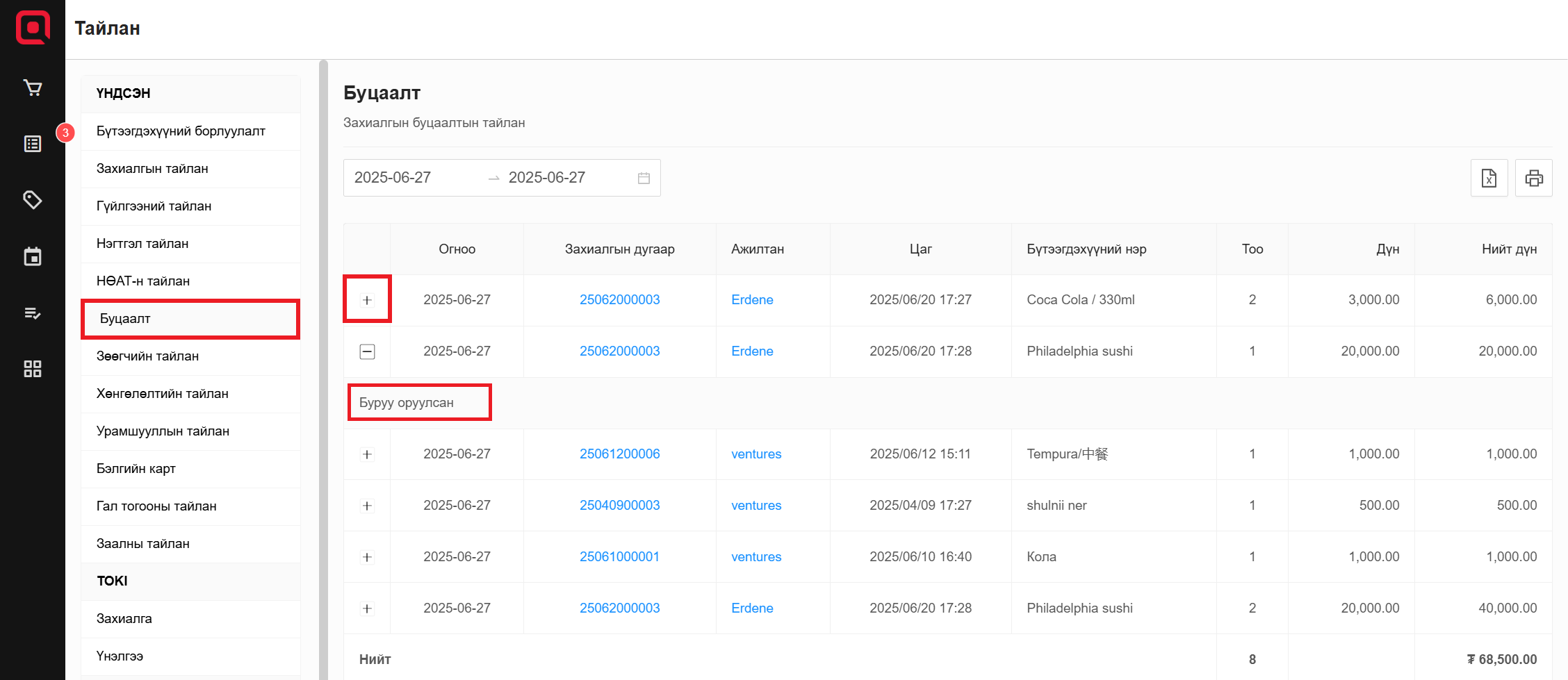Click the start date field 2025-06-27
Image resolution: width=1568 pixels, height=680 pixels.
pyautogui.click(x=393, y=178)
